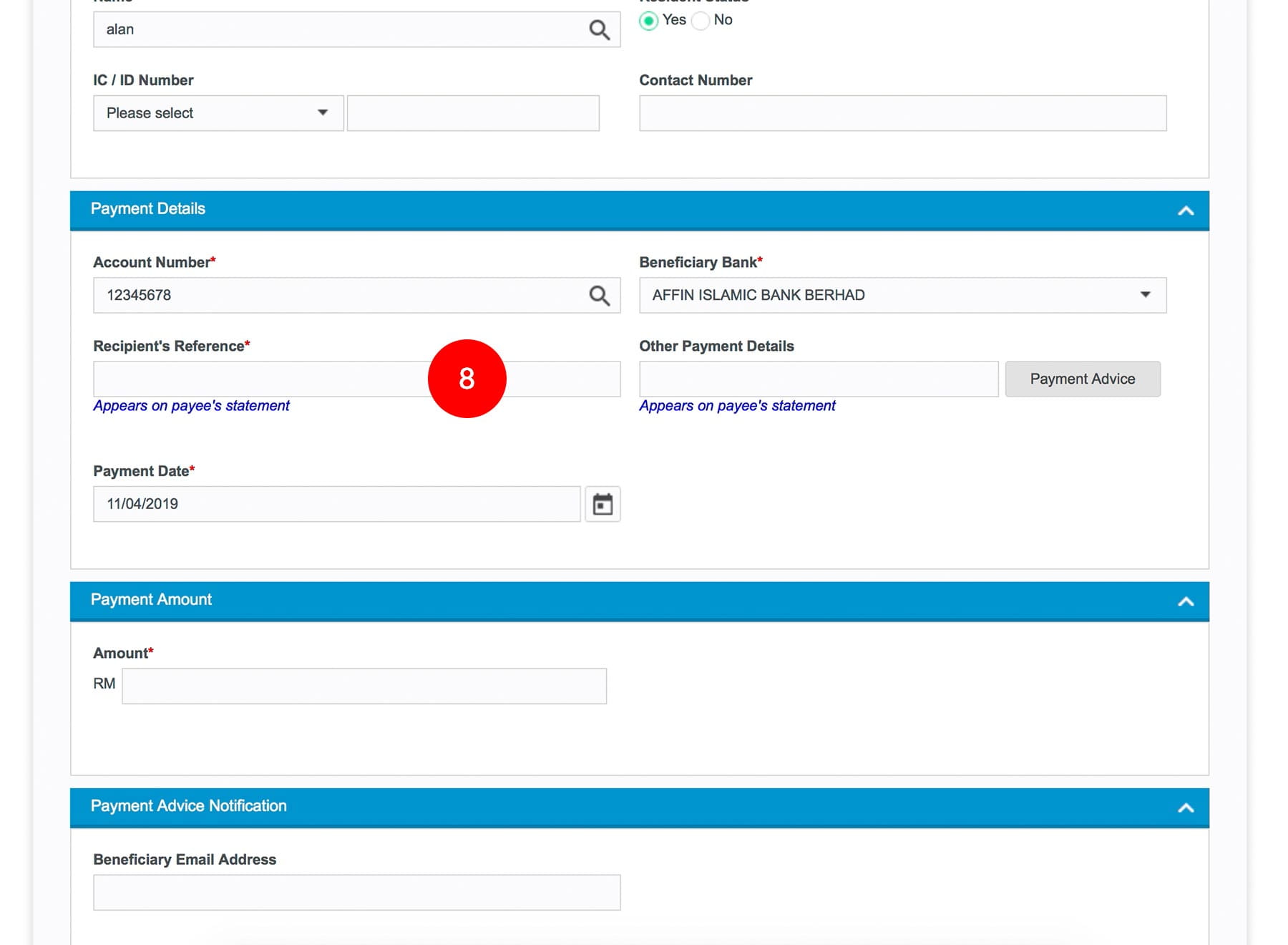Collapse the Payment Amount section
The width and height of the screenshot is (1288, 945).
pos(1185,601)
